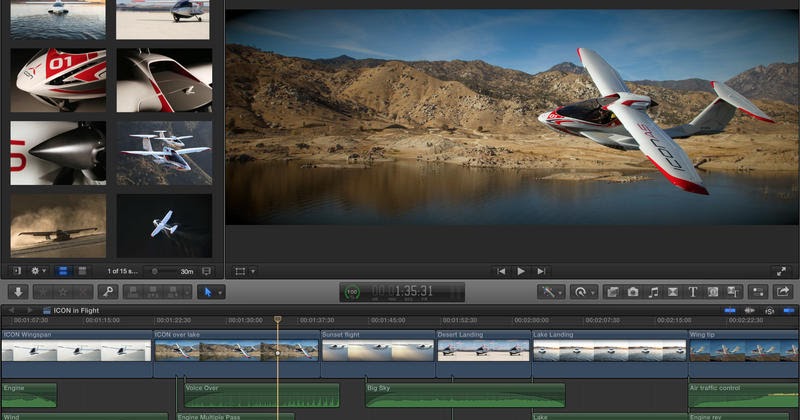Open Background Tasks 100% dial
Screen dimensions: 800x420
click(x=352, y=292)
